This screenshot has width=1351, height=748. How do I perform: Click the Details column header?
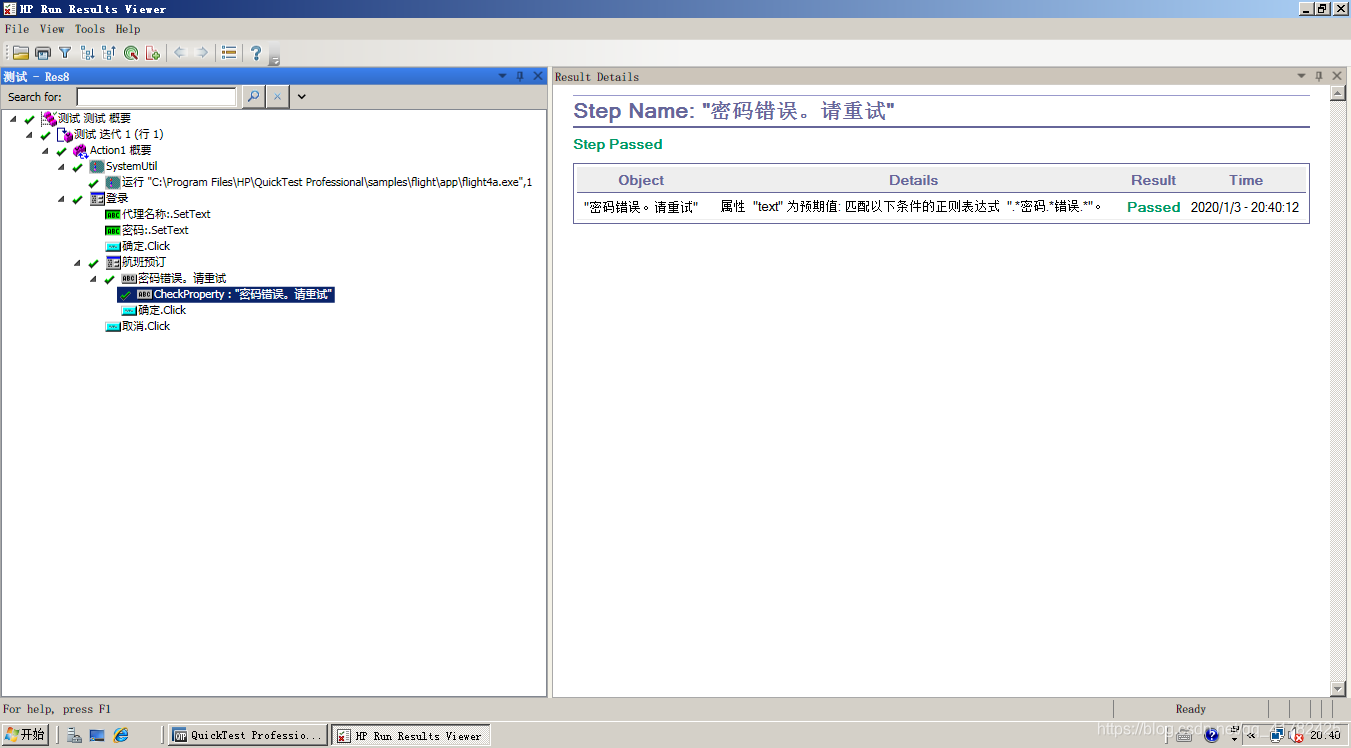tap(914, 180)
